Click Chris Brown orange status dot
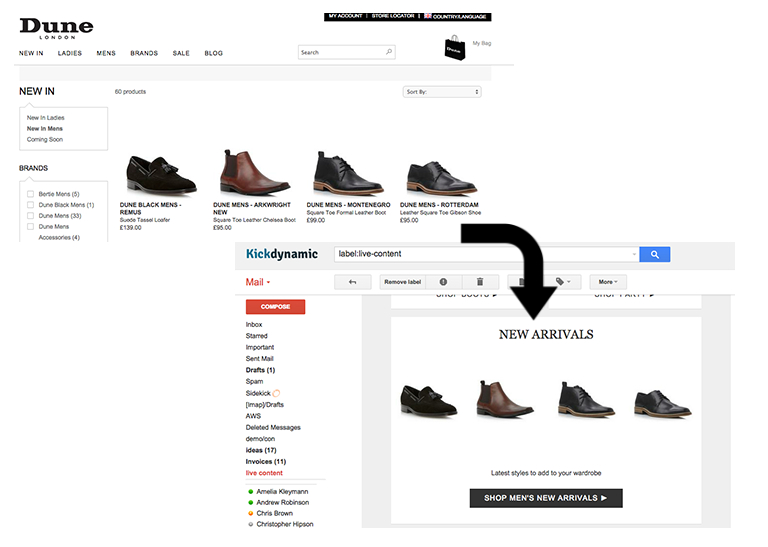 coord(251,513)
